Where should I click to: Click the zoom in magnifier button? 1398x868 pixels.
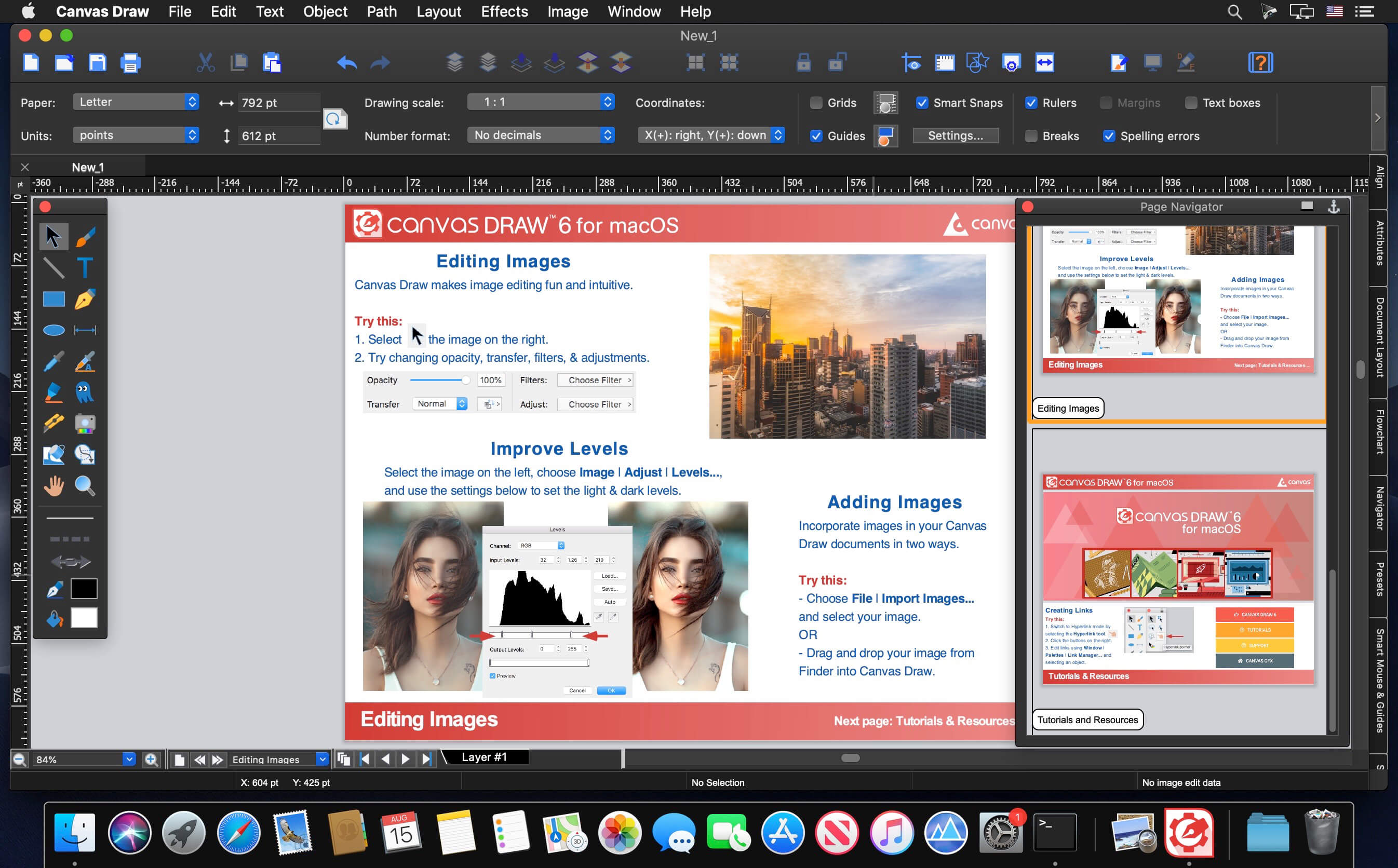coord(151,759)
